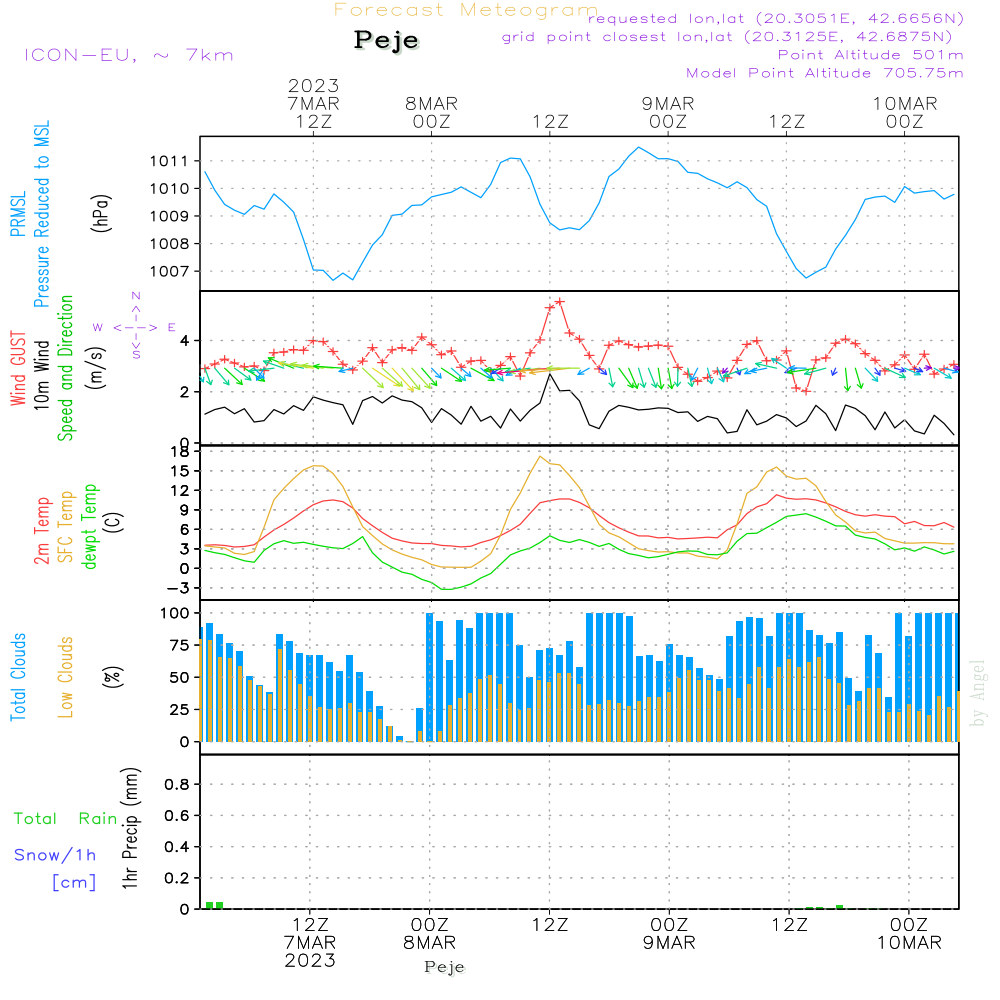The width and height of the screenshot is (1000, 1000).
Task: Click the 'by Angel' credit text
Action: point(978,693)
